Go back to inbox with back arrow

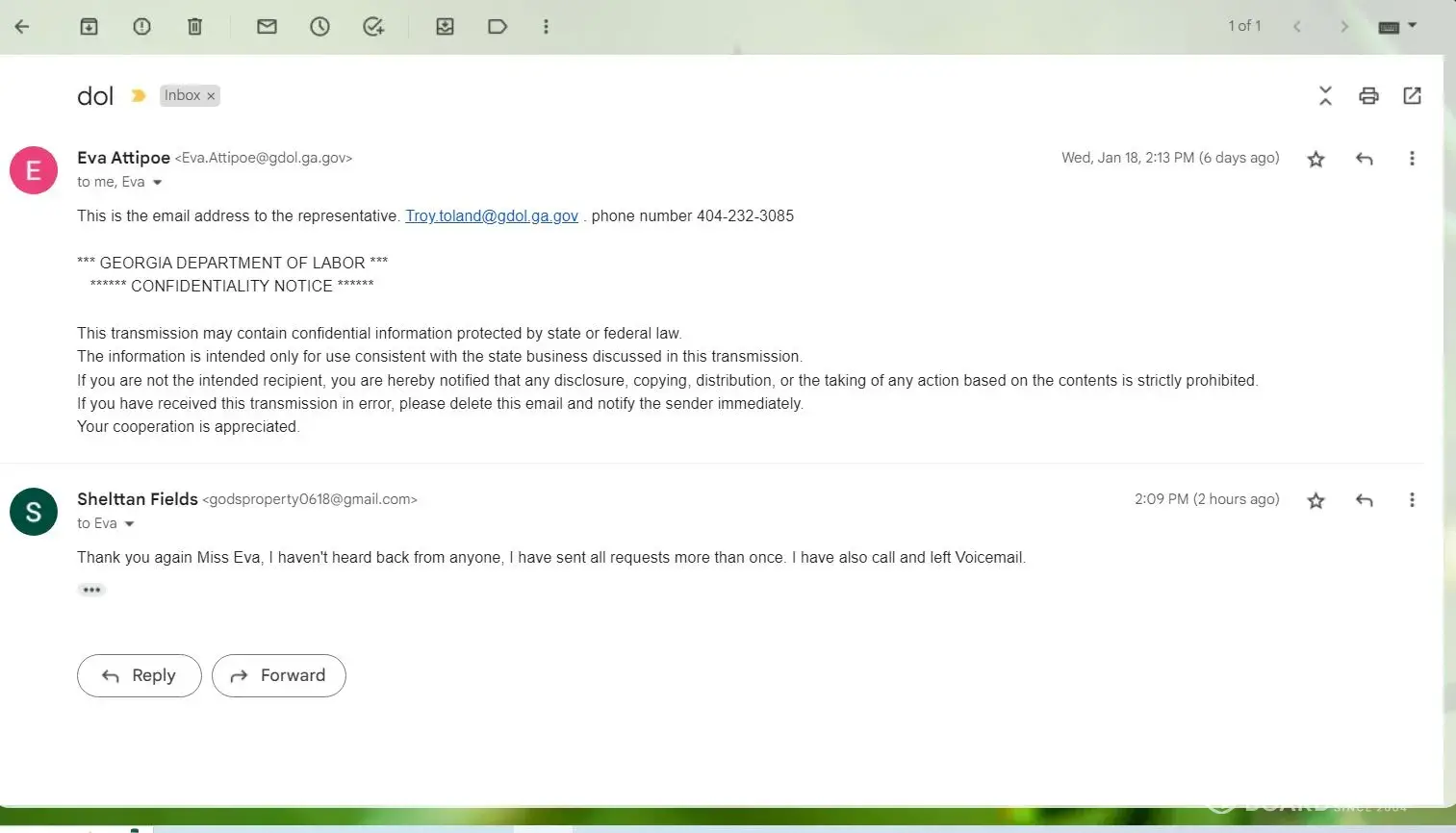click(x=22, y=27)
